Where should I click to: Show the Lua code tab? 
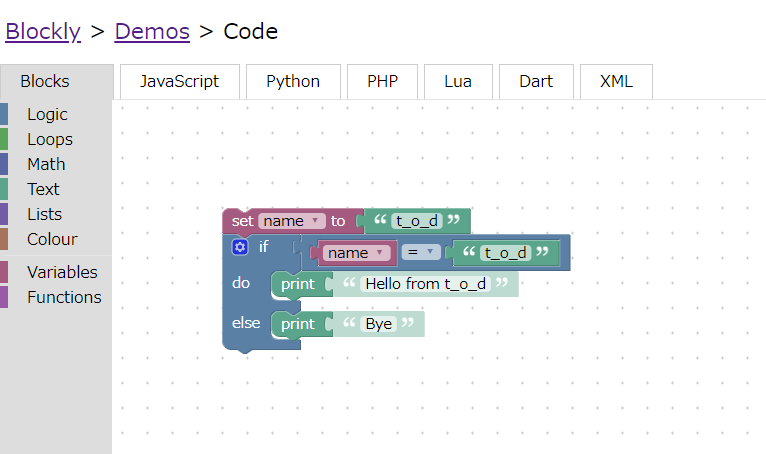coord(458,82)
